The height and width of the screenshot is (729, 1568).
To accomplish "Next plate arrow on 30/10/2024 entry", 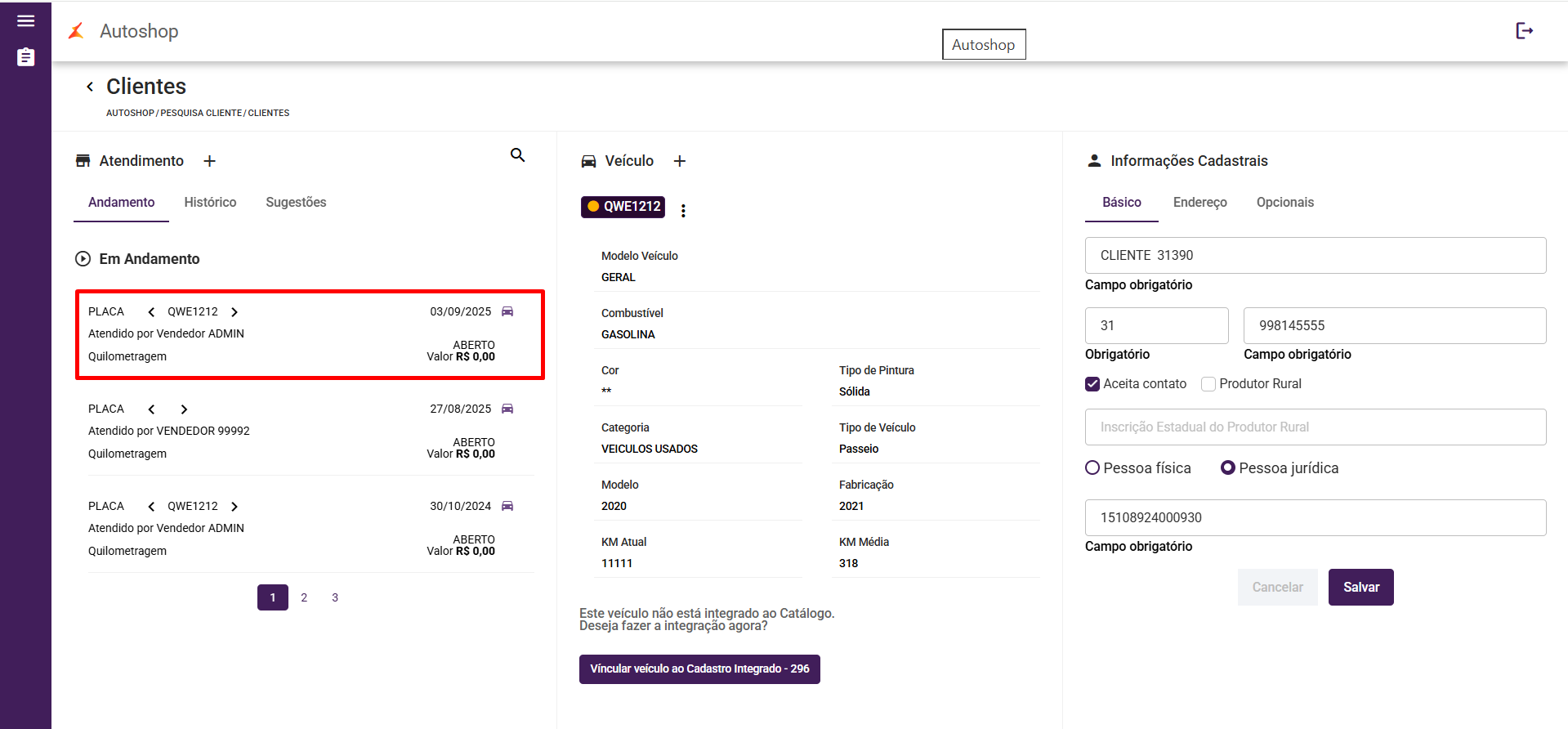I will pyautogui.click(x=235, y=507).
